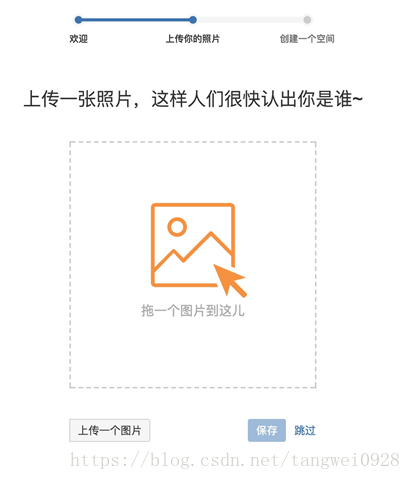Click the 上传一张照片 heading text

pos(77,99)
